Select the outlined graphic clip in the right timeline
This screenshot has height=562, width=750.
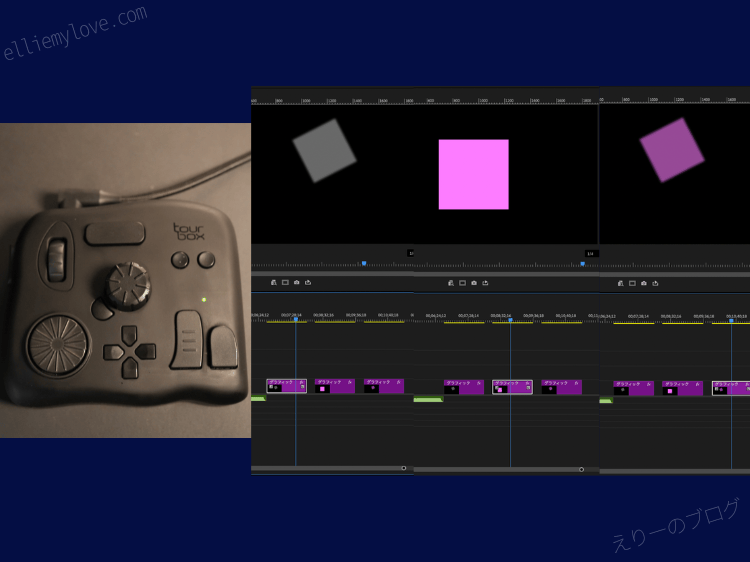click(730, 388)
